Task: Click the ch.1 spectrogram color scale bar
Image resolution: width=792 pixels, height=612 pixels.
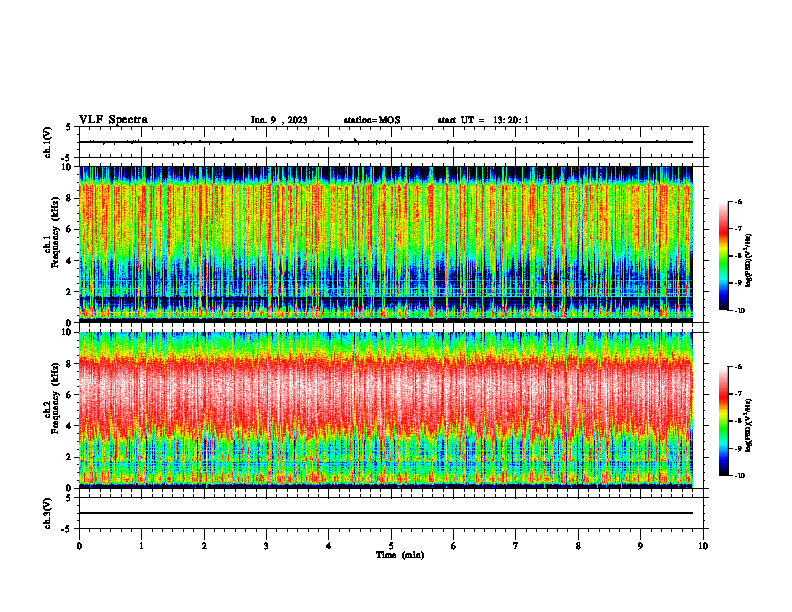Action: point(723,256)
